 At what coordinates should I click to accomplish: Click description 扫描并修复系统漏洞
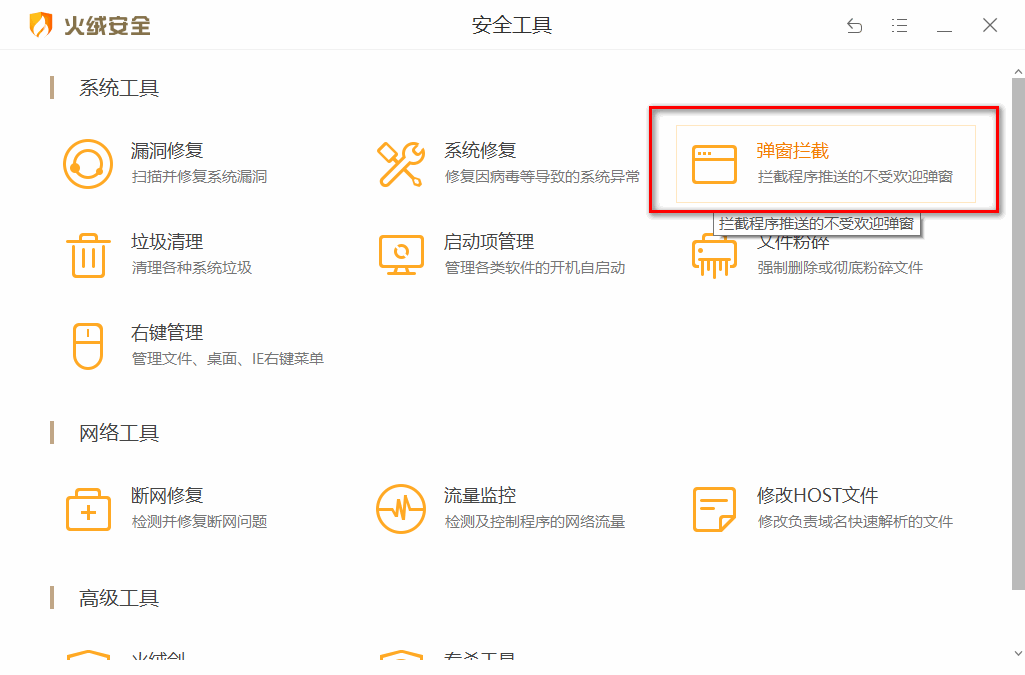(199, 176)
